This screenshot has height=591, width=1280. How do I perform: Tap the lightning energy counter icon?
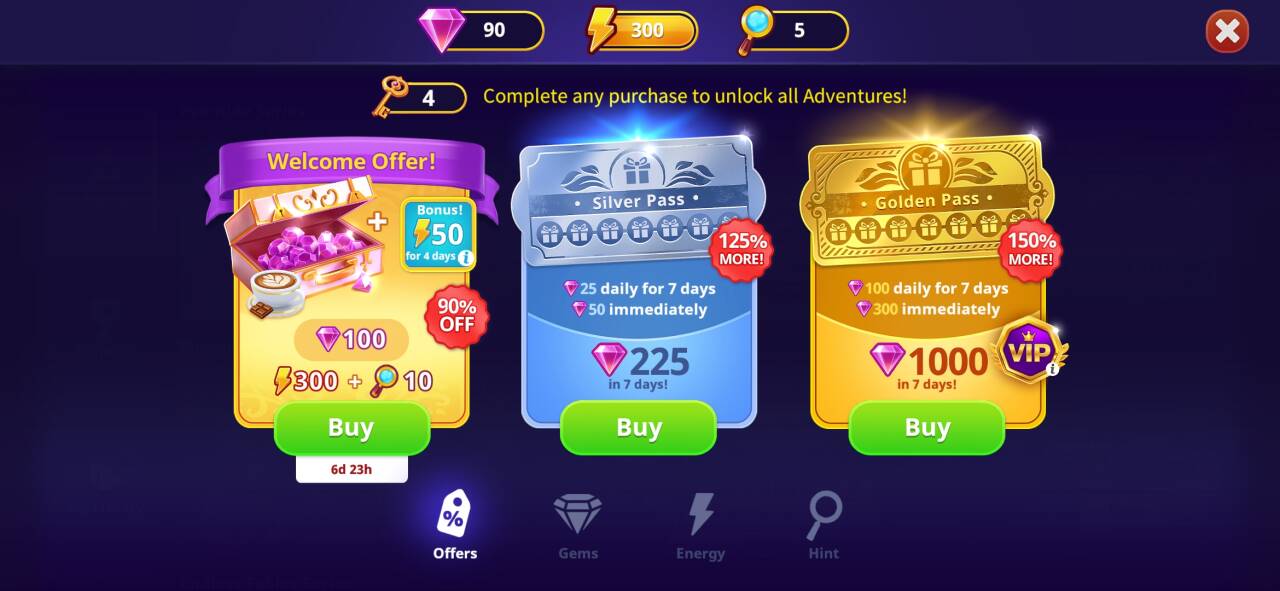click(602, 30)
